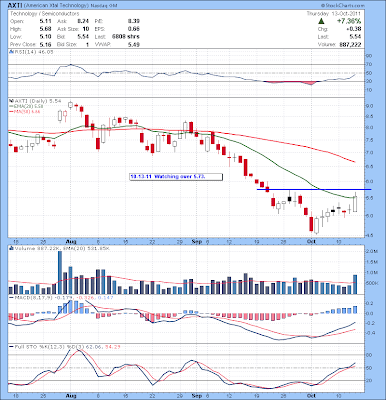Click the '(American Xtal Technology)' company name
386x400 pixels.
[x=56, y=6]
